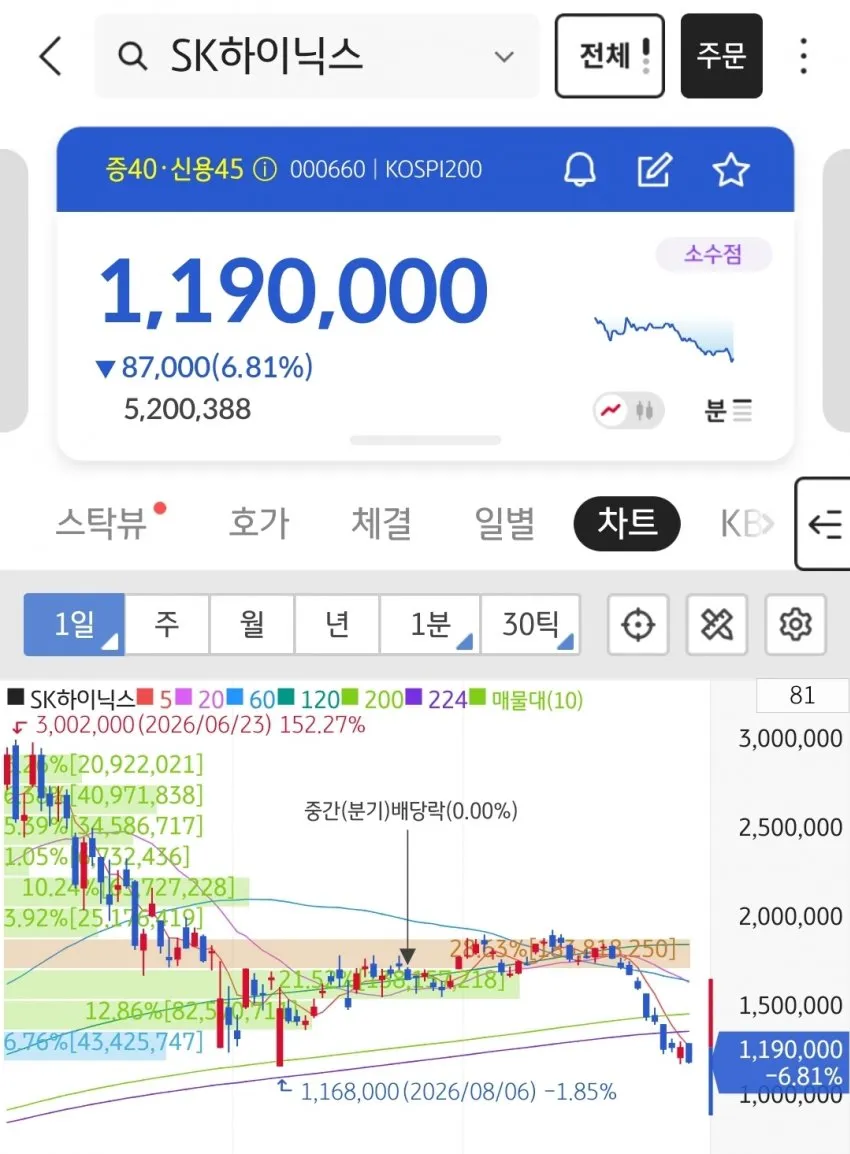Switch to the 스탁뷰 tab
The image size is (850, 1154).
click(x=102, y=523)
